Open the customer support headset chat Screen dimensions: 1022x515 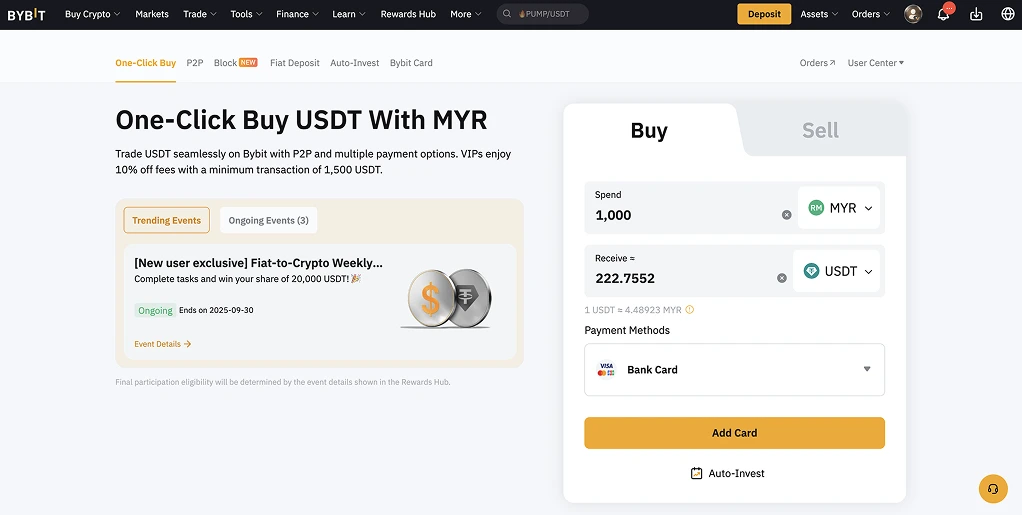993,488
